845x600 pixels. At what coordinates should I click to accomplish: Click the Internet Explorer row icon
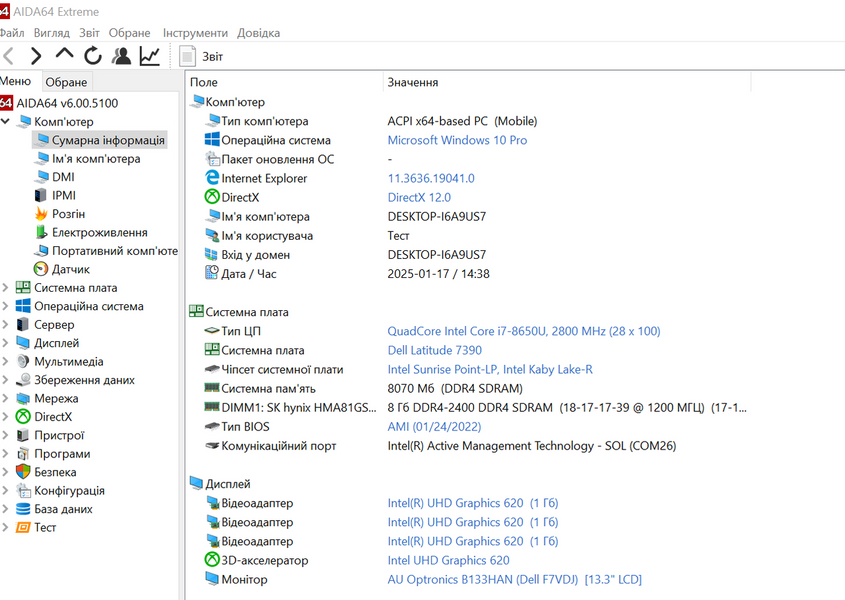(x=212, y=178)
